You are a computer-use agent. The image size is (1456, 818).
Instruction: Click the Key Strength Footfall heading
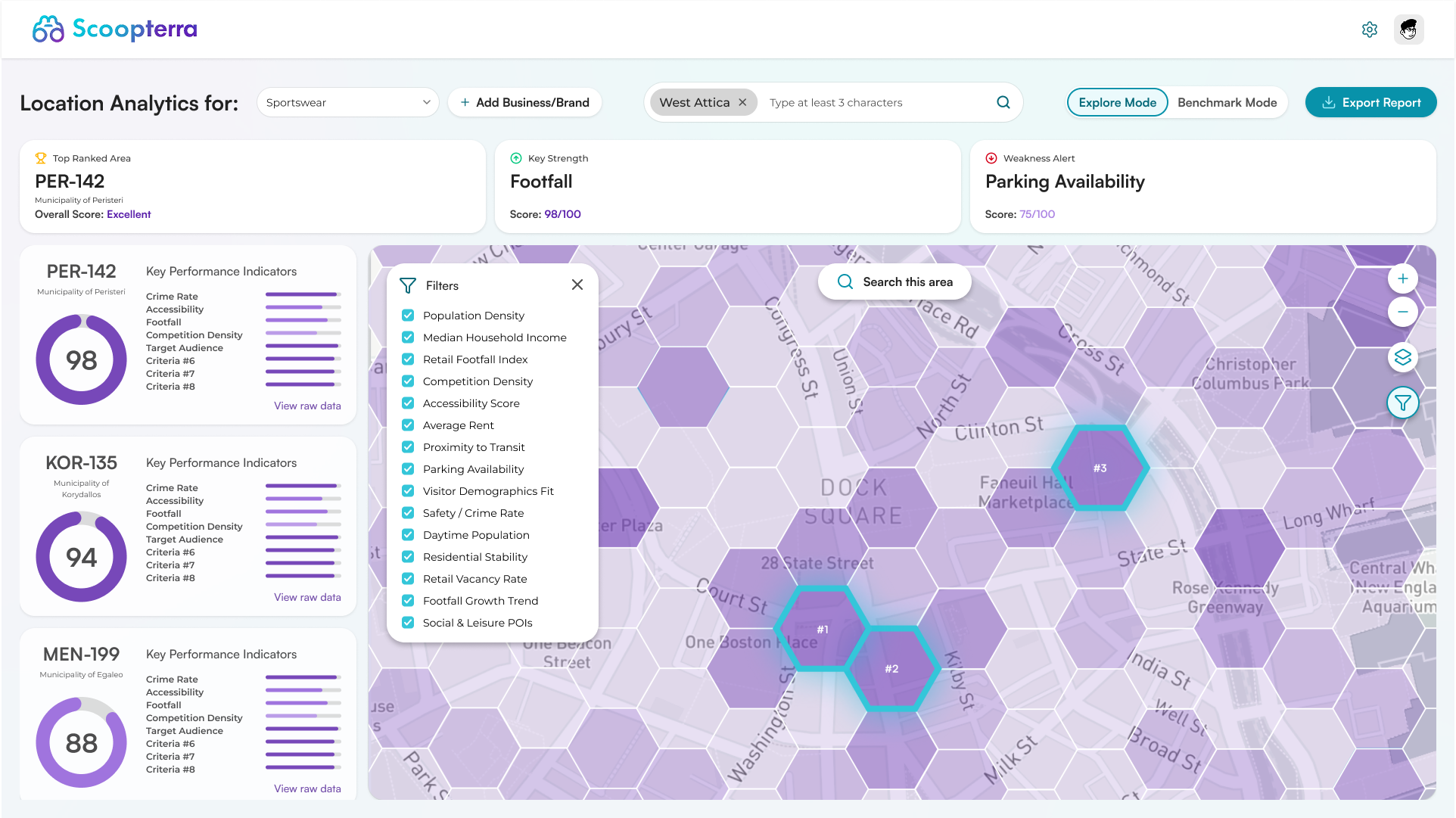[x=541, y=182]
